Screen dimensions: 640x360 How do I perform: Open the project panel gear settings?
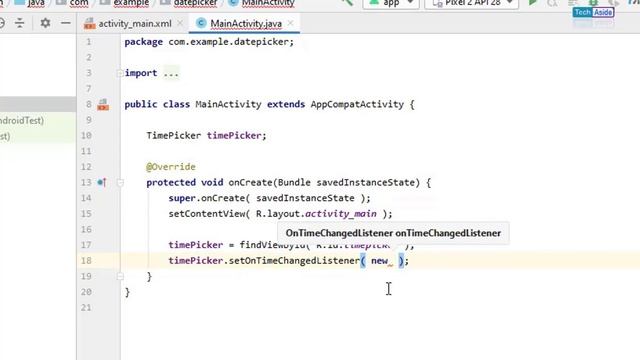point(45,23)
